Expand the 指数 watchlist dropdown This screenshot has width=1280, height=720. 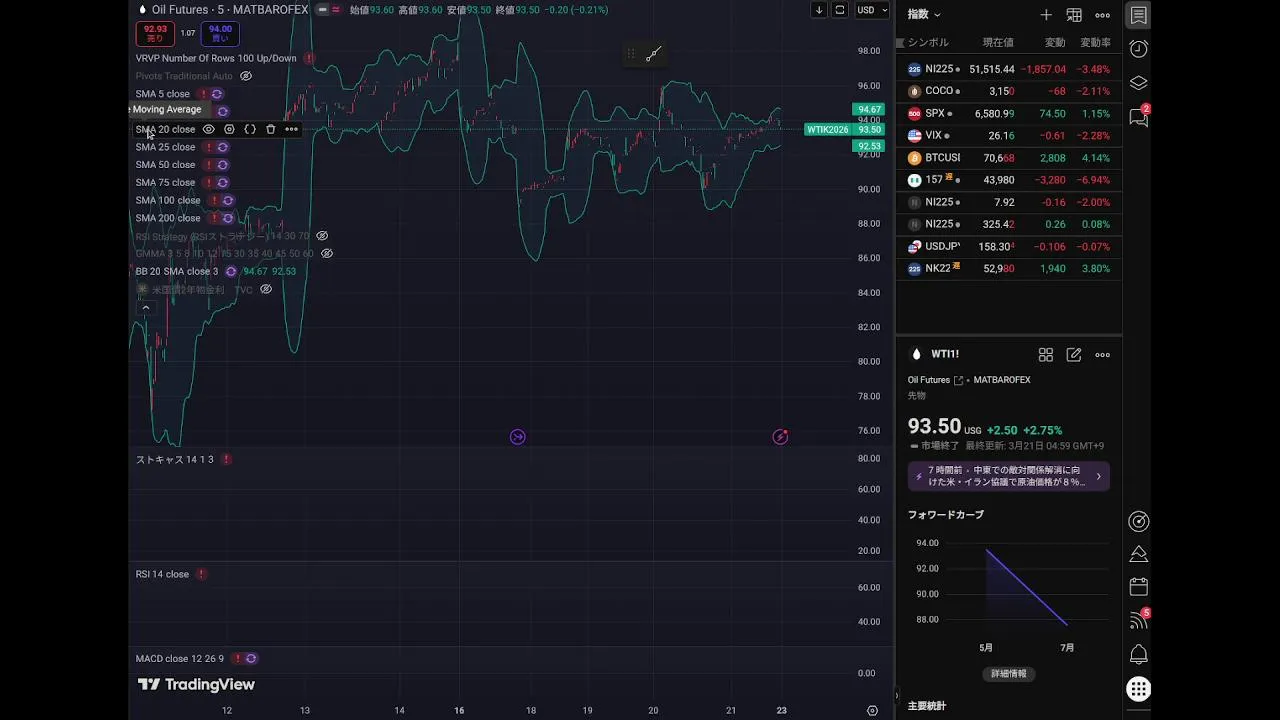(x=924, y=15)
